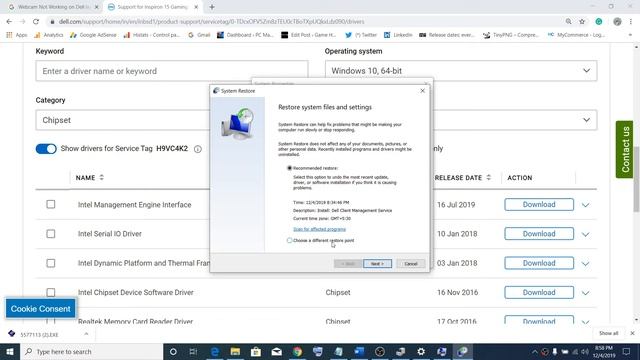Check the Intel Dynamic Platform and Thermal box
Viewport: 640px width, 360px height.
pos(51,263)
